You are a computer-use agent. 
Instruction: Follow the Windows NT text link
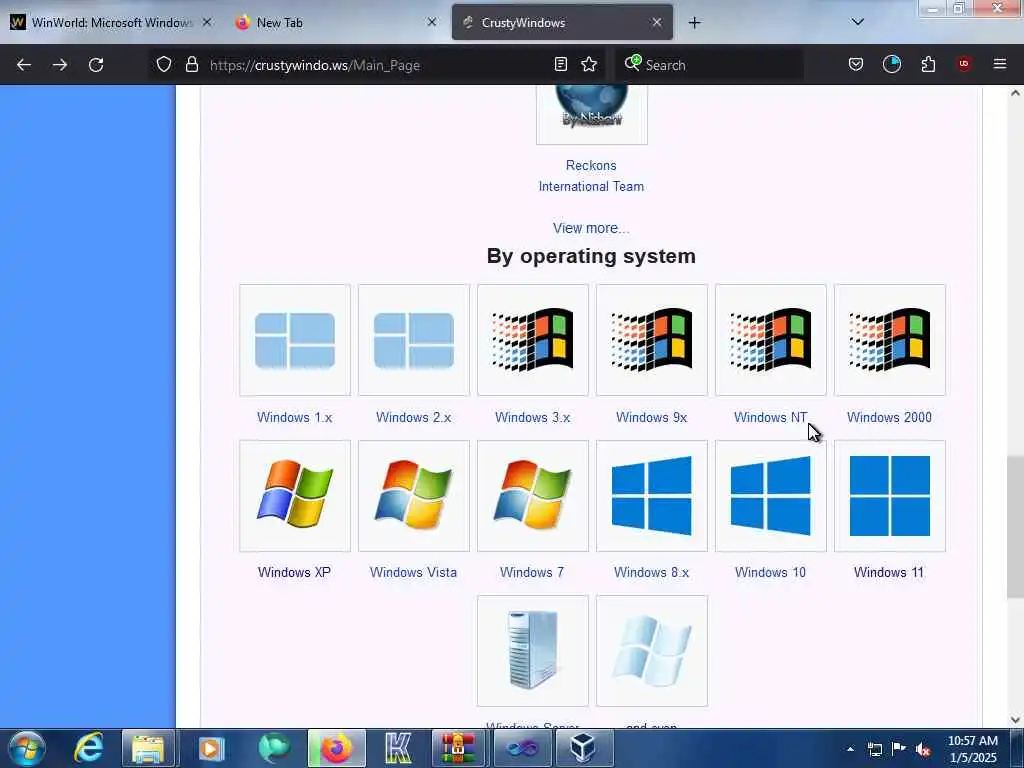[771, 417]
